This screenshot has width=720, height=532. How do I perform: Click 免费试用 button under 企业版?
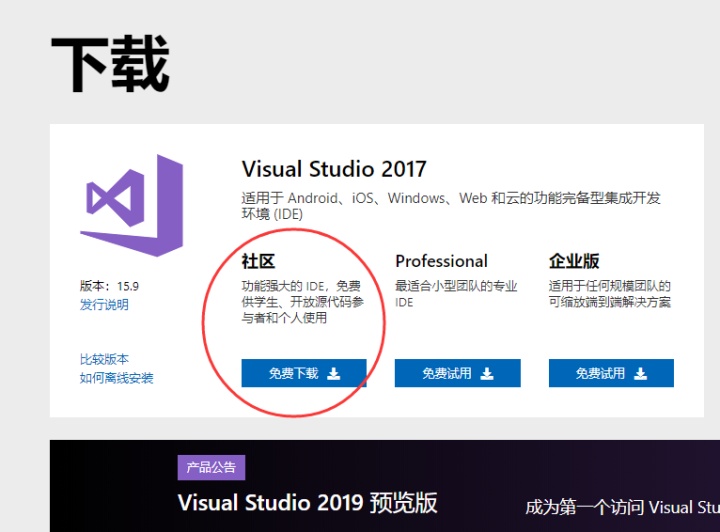click(611, 373)
